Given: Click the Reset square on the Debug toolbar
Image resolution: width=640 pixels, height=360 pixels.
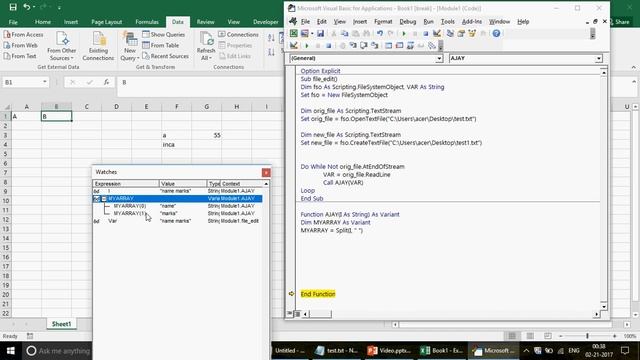Looking at the screenshot, I should (x=329, y=45).
